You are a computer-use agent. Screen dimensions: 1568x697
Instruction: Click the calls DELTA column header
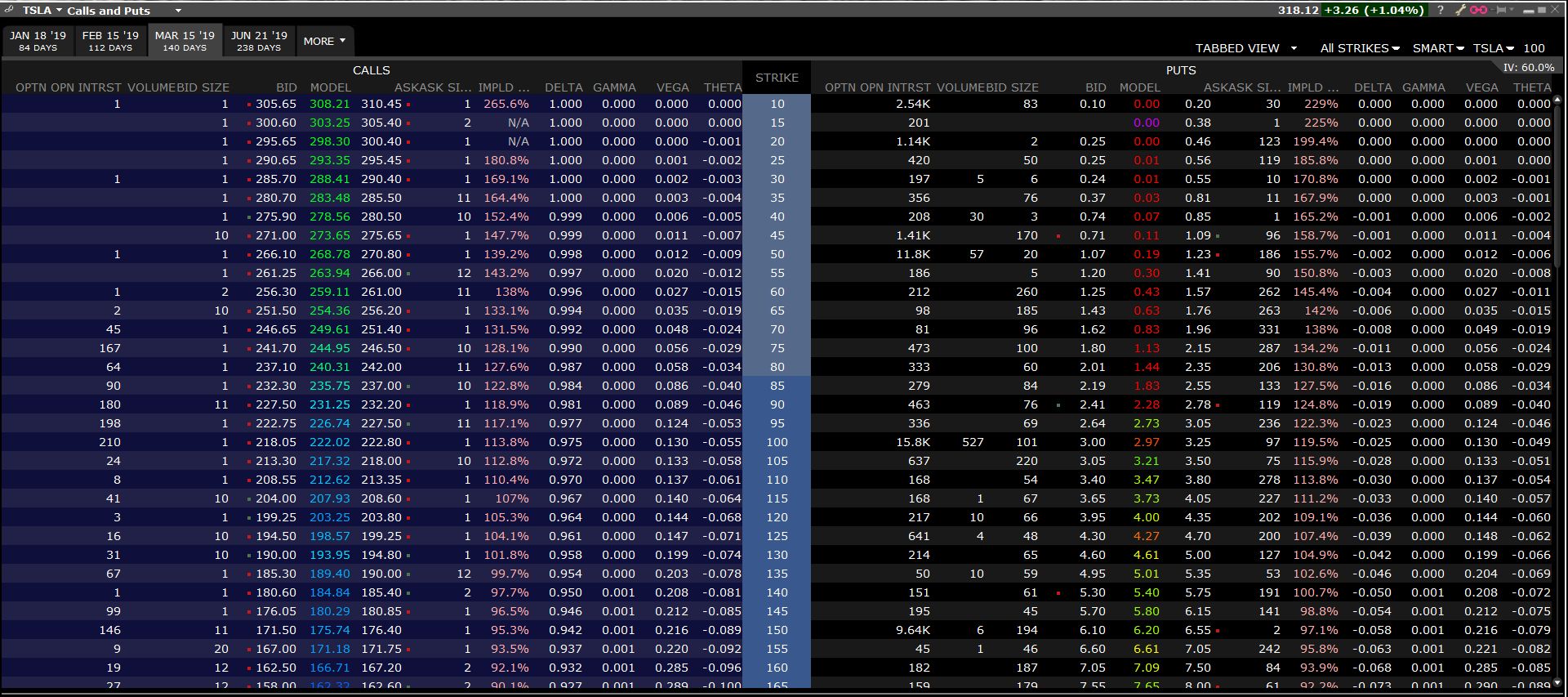[x=563, y=87]
